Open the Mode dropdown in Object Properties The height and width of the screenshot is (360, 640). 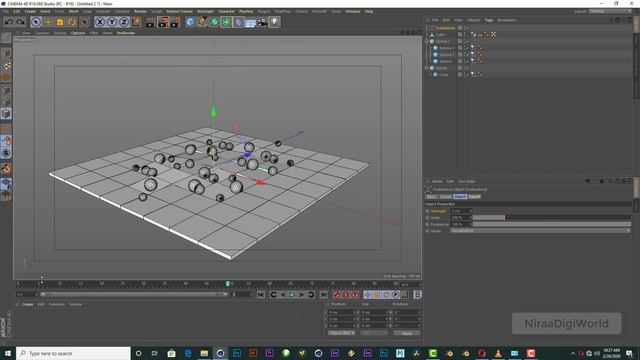pos(540,231)
